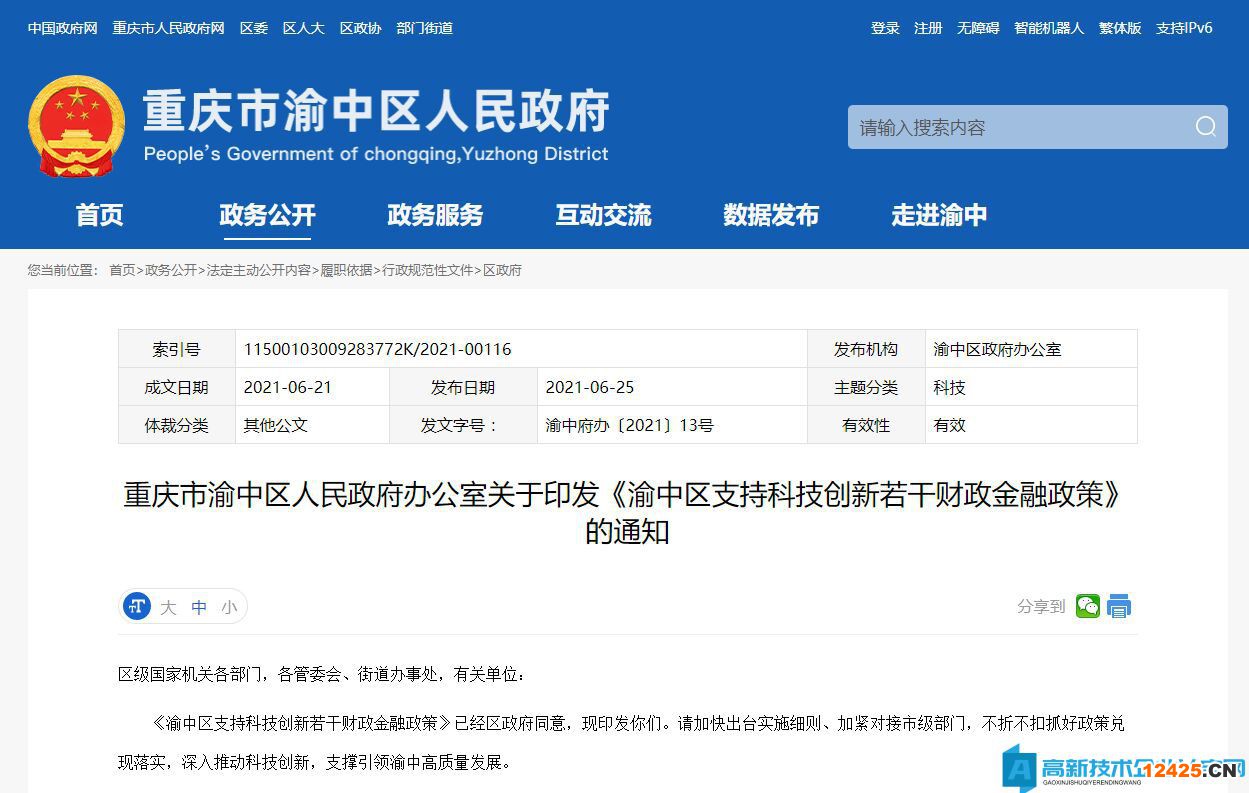Click the 登录 login link
The image size is (1249, 793).
tap(885, 28)
